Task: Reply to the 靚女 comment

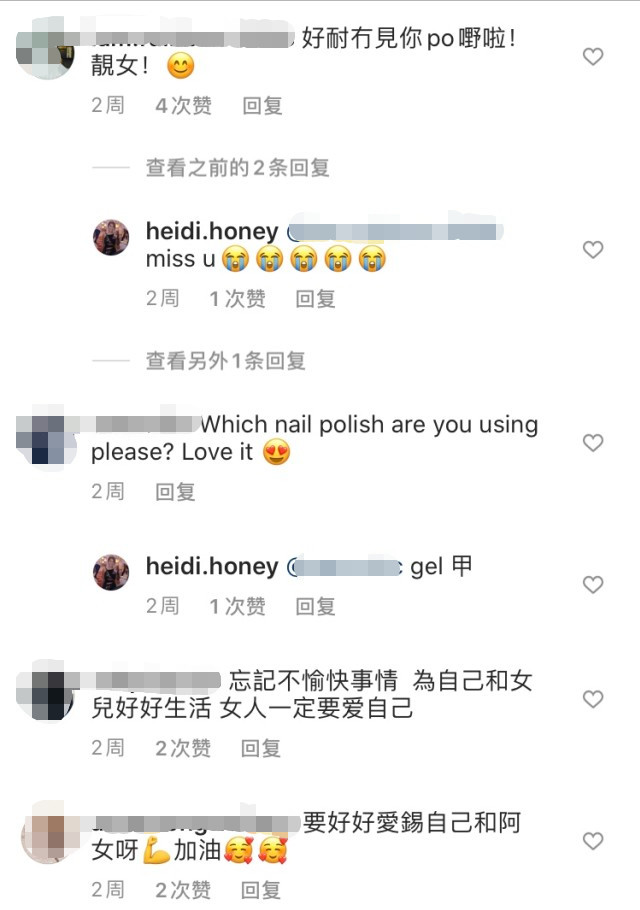Action: 262,106
